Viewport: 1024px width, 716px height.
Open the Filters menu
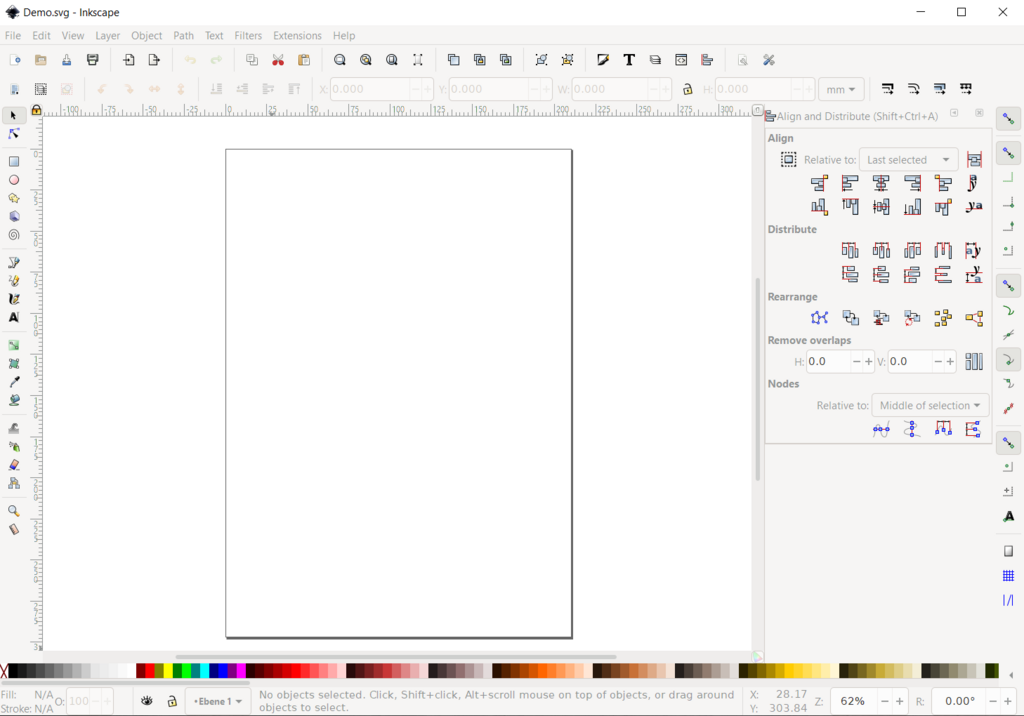(x=248, y=35)
